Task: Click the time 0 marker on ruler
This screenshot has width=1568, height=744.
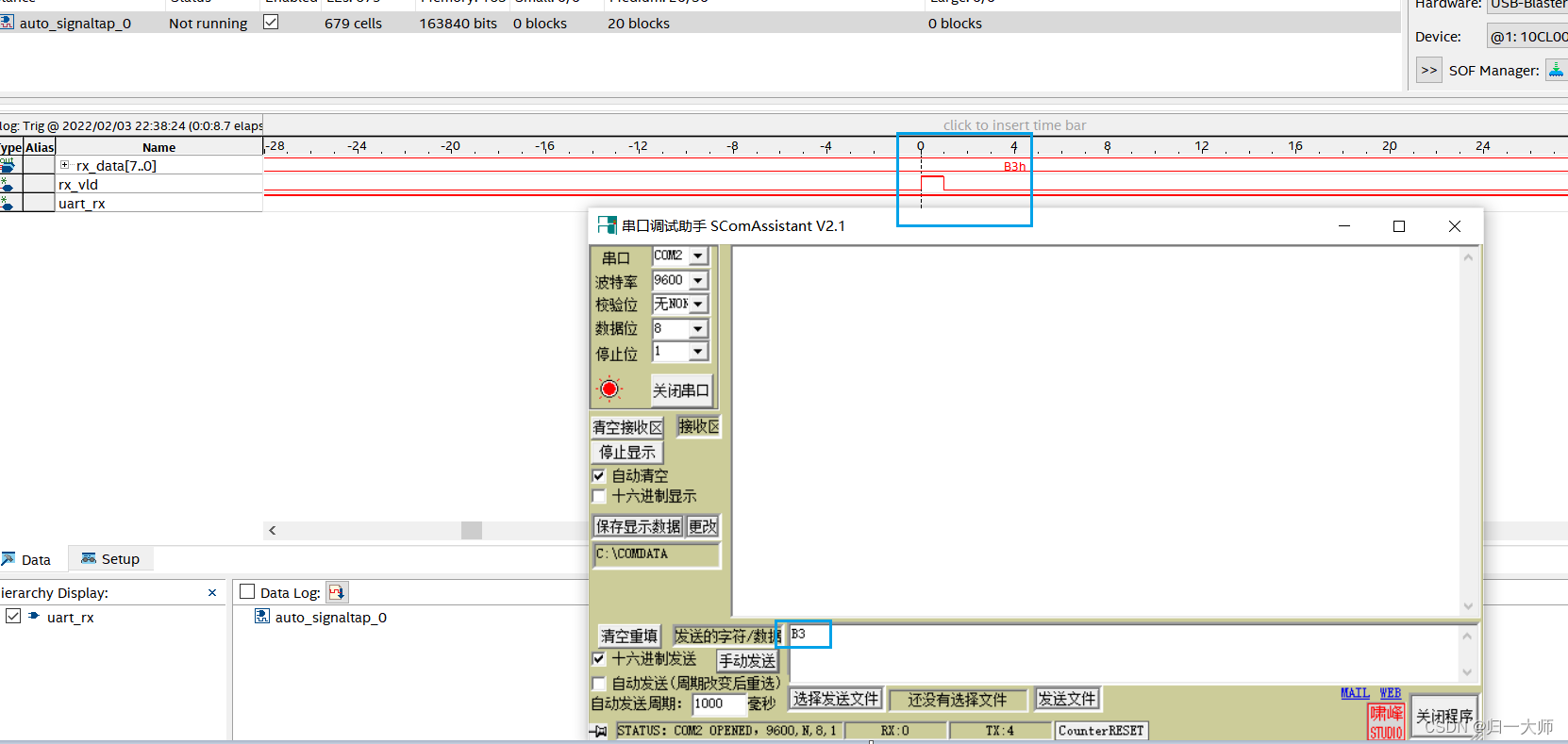Action: click(x=921, y=146)
